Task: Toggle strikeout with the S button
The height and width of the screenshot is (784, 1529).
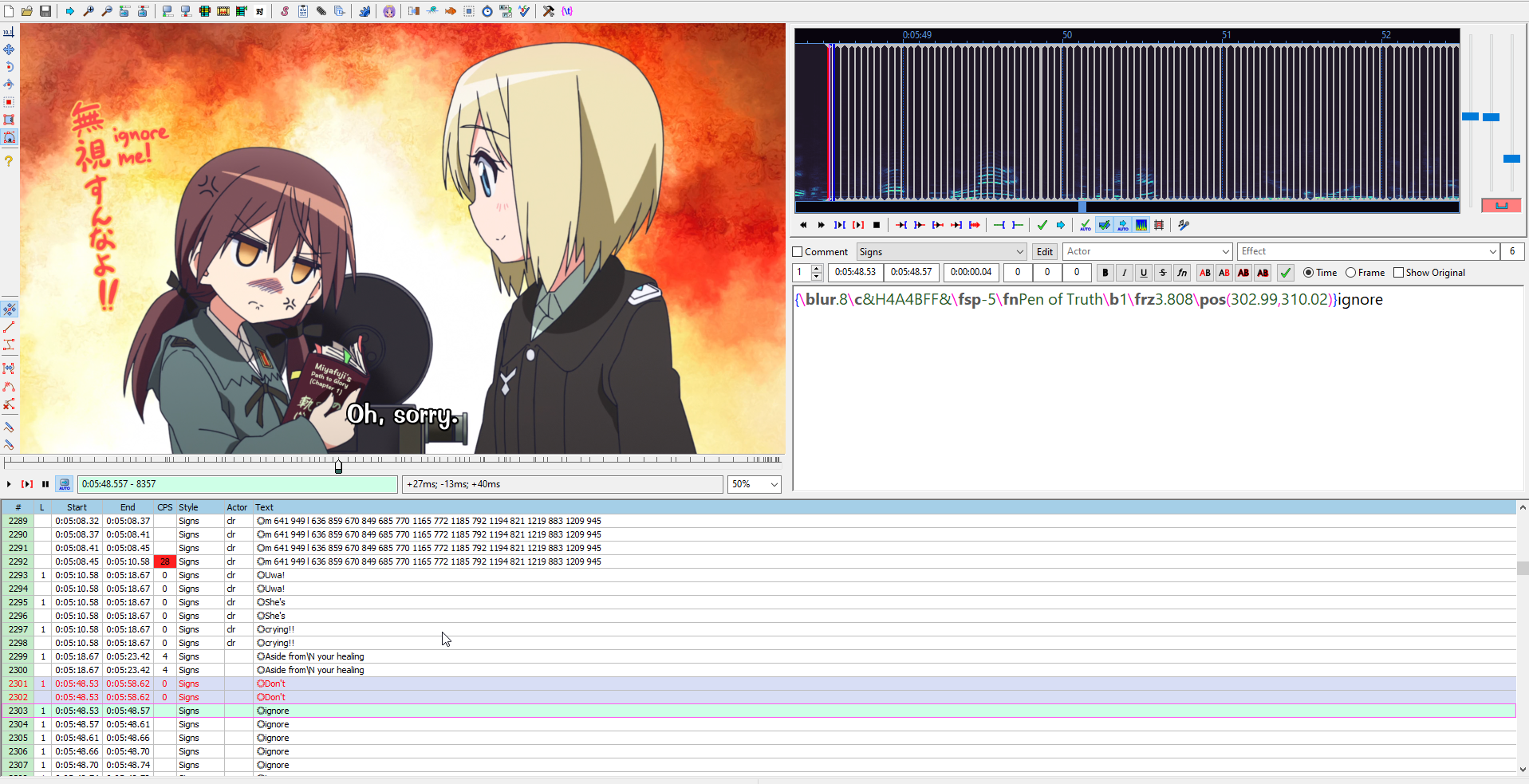Action: (1163, 273)
